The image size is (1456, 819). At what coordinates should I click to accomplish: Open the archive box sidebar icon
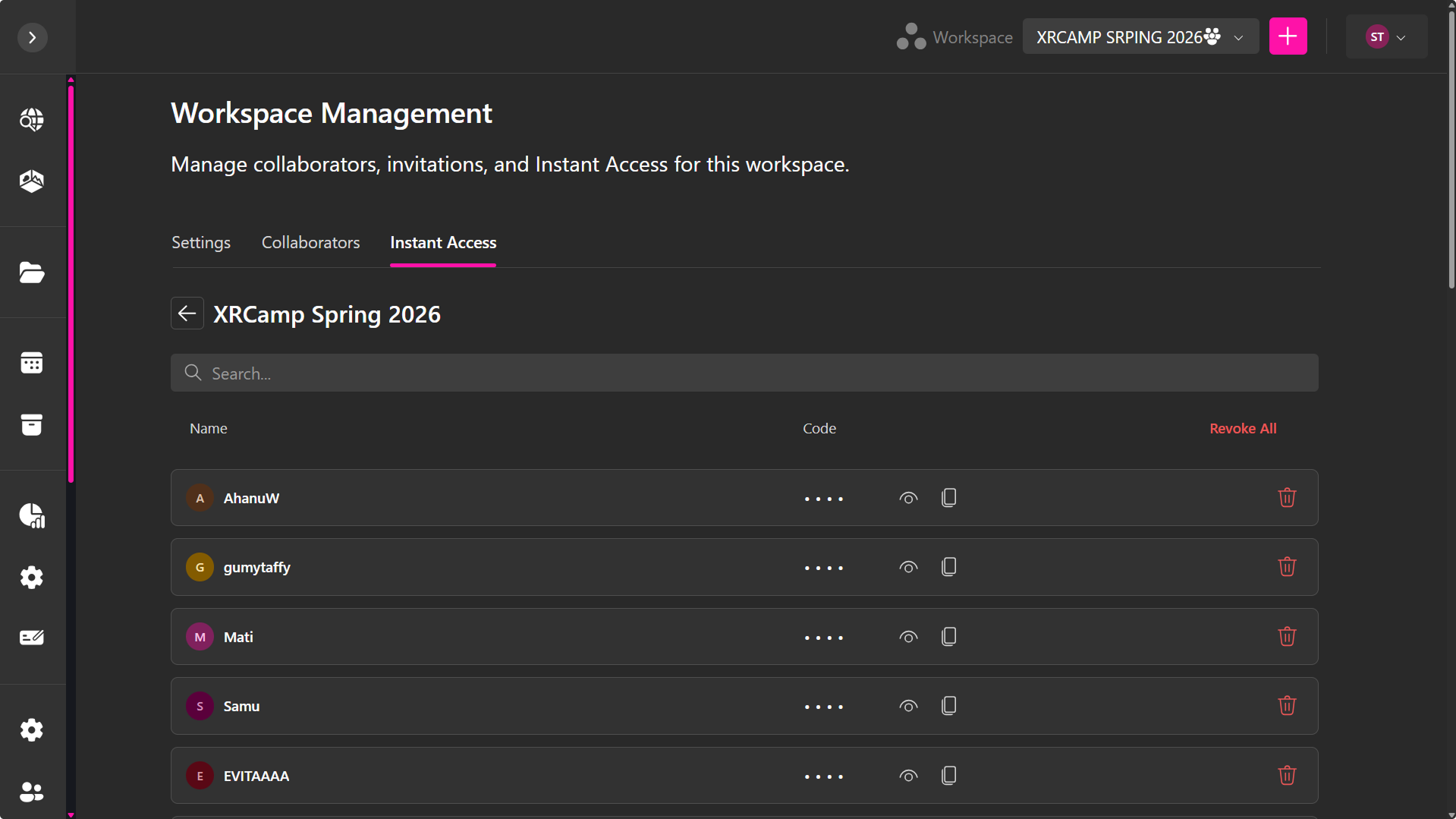[31, 425]
